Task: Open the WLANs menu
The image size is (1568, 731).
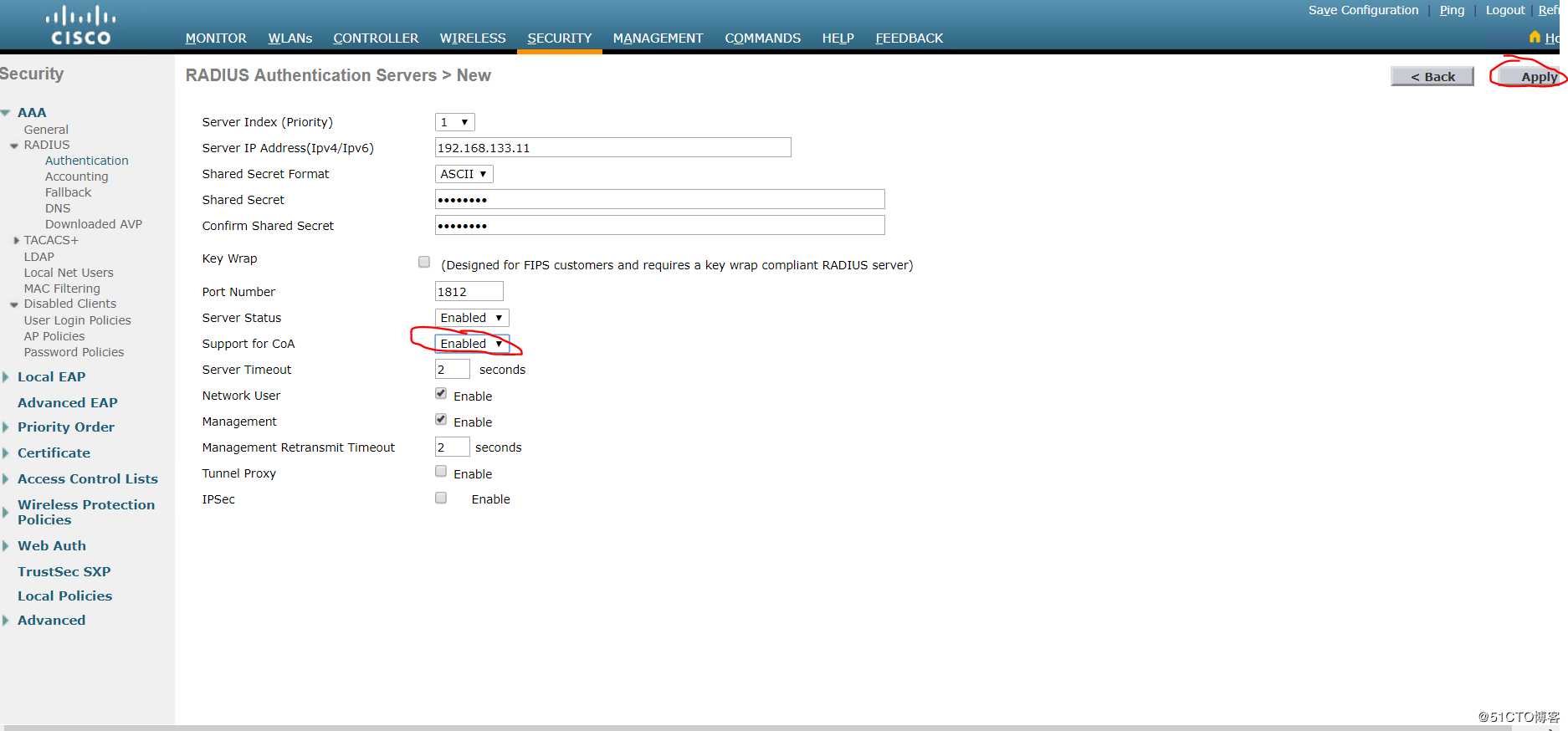Action: (290, 38)
